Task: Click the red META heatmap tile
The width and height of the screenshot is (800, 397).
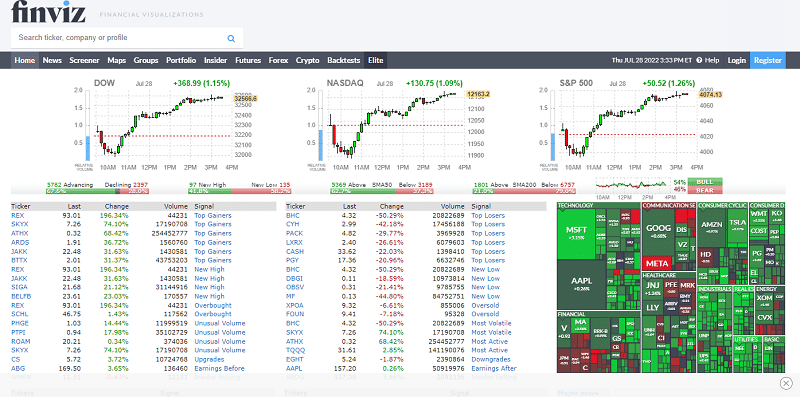Action: tap(657, 263)
